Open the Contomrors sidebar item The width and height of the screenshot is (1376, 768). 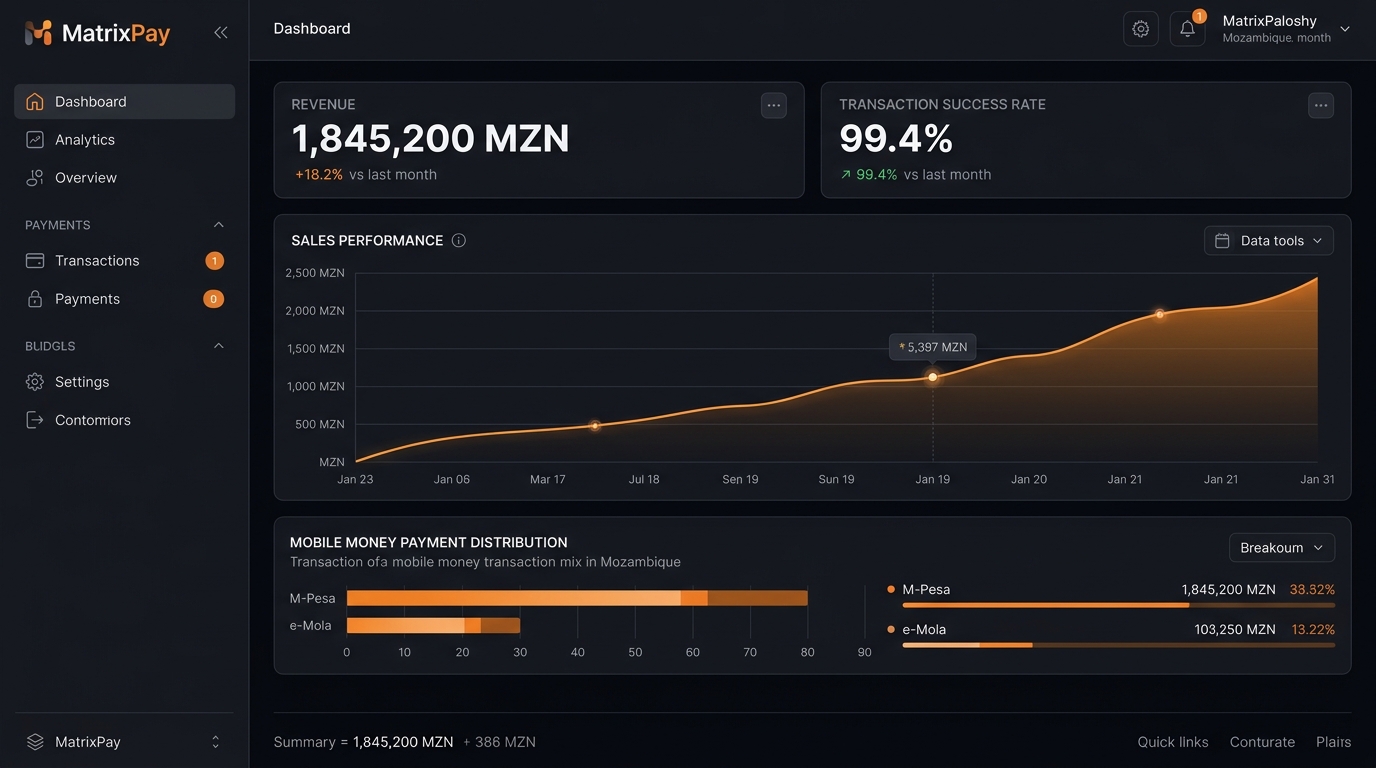pyautogui.click(x=124, y=420)
